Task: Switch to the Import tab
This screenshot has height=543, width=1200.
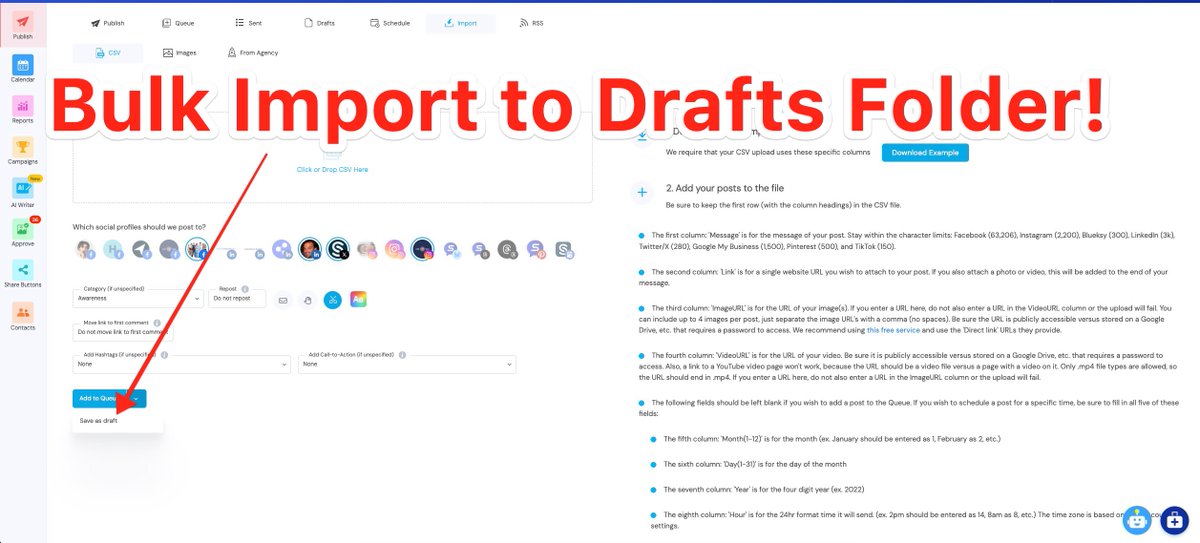Action: (x=460, y=22)
